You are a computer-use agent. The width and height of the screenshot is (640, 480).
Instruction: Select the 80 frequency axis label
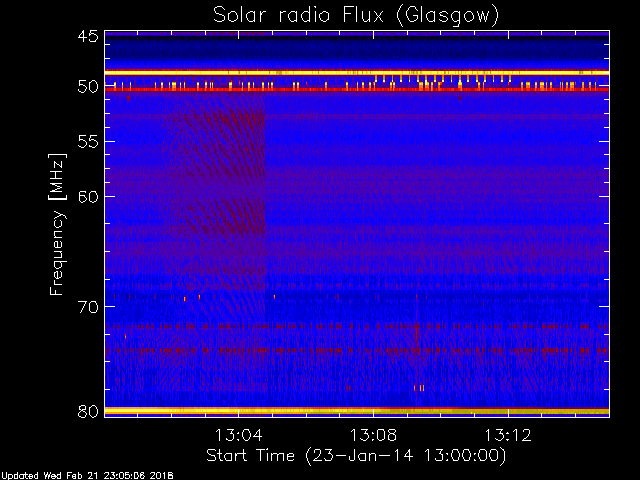pos(88,411)
